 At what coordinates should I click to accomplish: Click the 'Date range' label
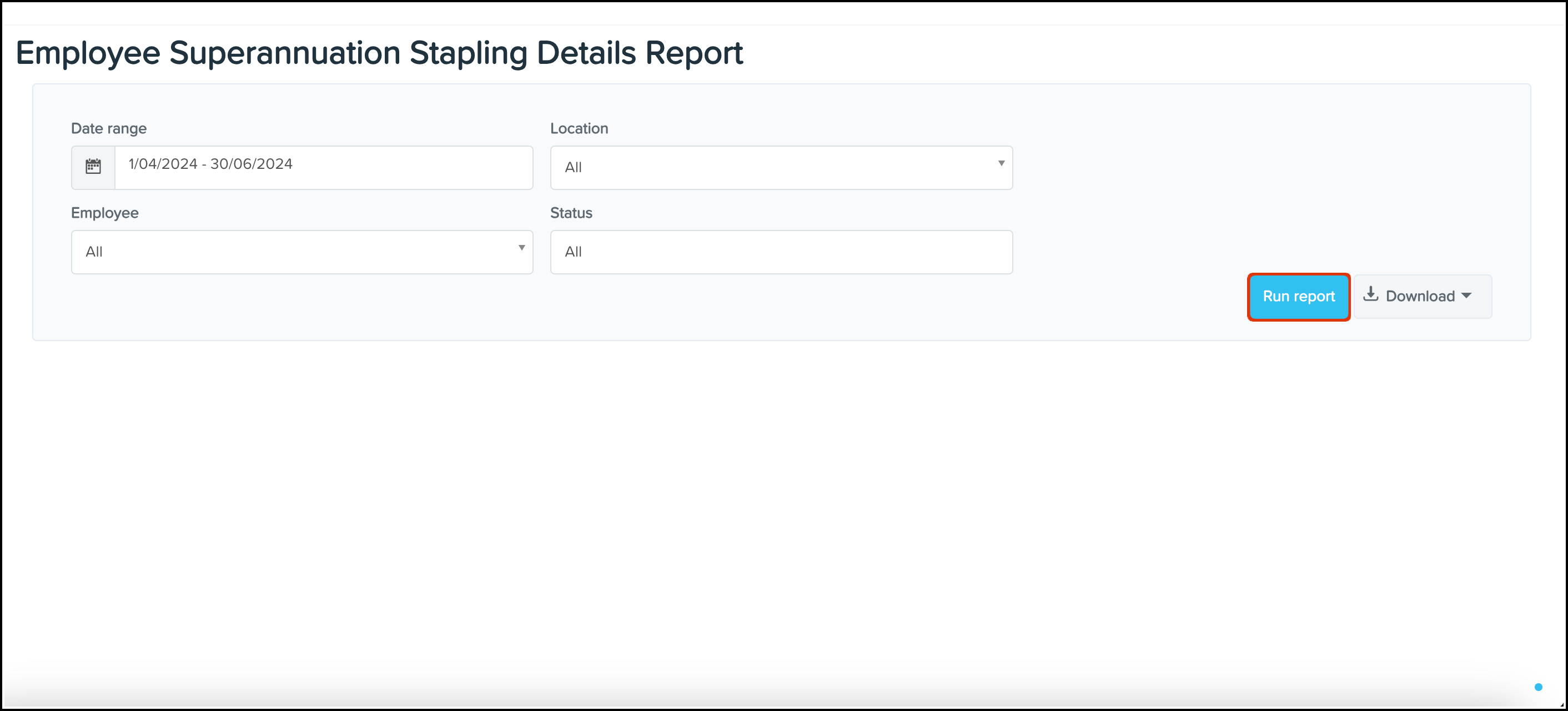coord(108,128)
